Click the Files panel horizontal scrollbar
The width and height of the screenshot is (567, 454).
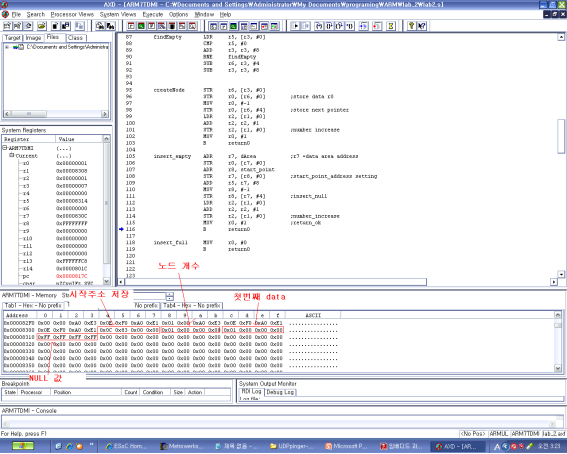pyautogui.click(x=55, y=114)
